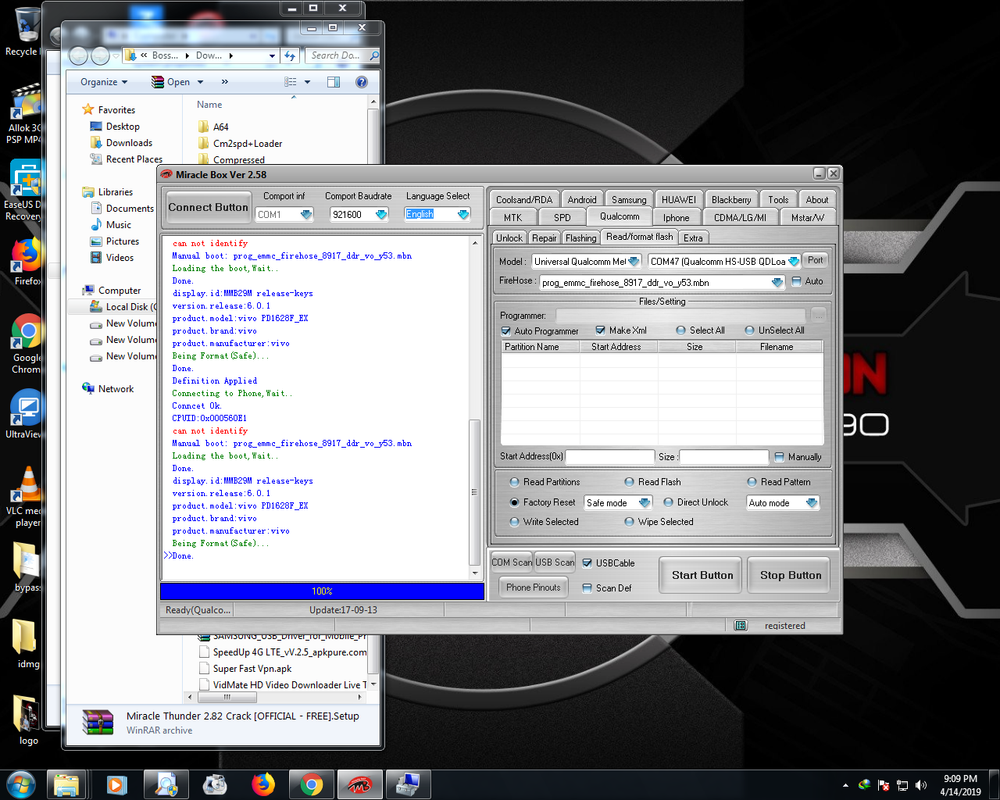Open the Safe mode dropdown

coord(644,503)
